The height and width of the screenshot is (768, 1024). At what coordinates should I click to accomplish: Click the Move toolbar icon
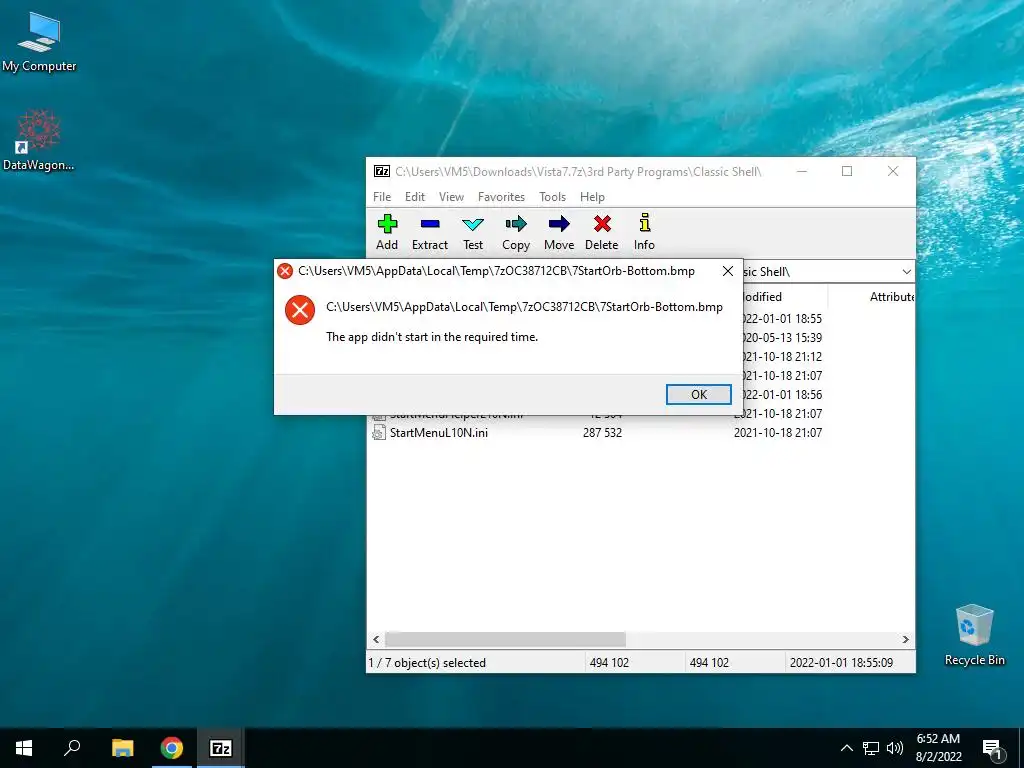tap(559, 232)
